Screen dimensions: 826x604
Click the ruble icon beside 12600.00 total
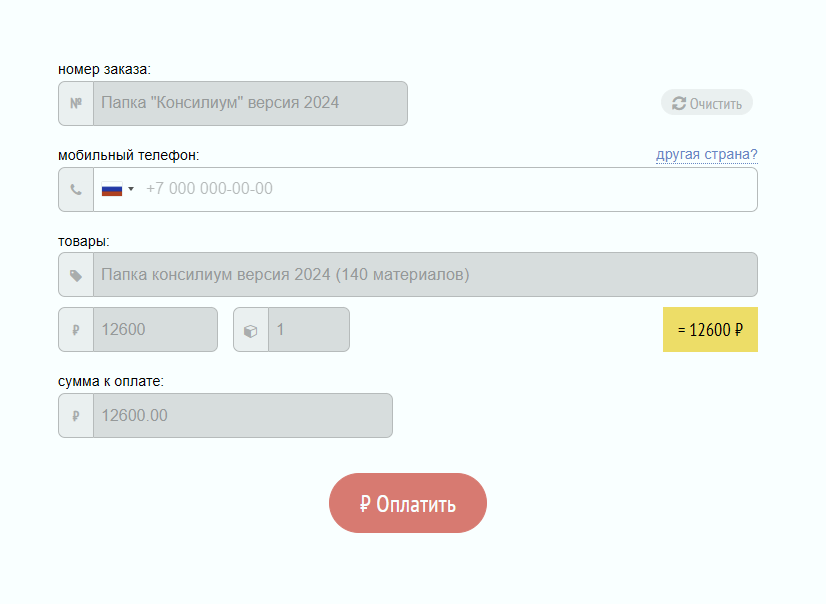point(76,416)
